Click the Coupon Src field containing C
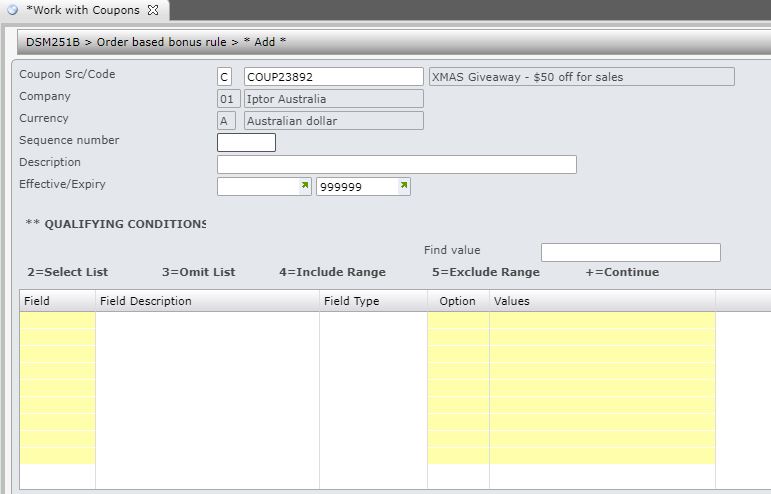This screenshot has width=771, height=494. tap(227, 77)
